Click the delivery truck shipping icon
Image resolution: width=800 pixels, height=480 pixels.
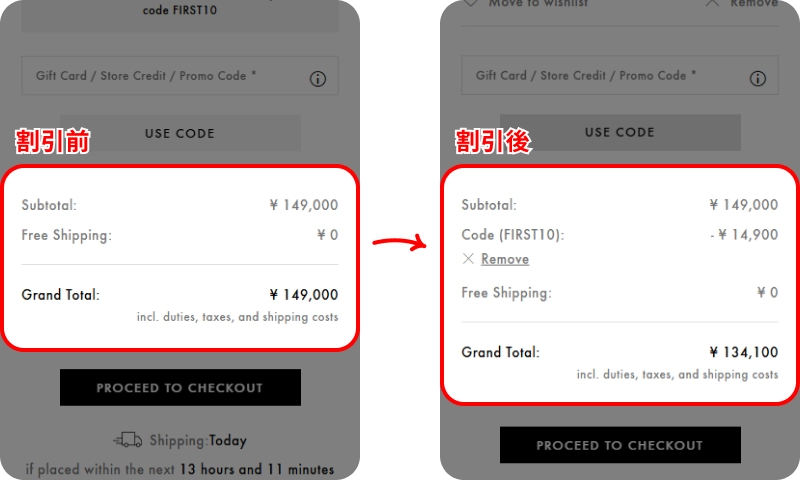pyautogui.click(x=127, y=439)
